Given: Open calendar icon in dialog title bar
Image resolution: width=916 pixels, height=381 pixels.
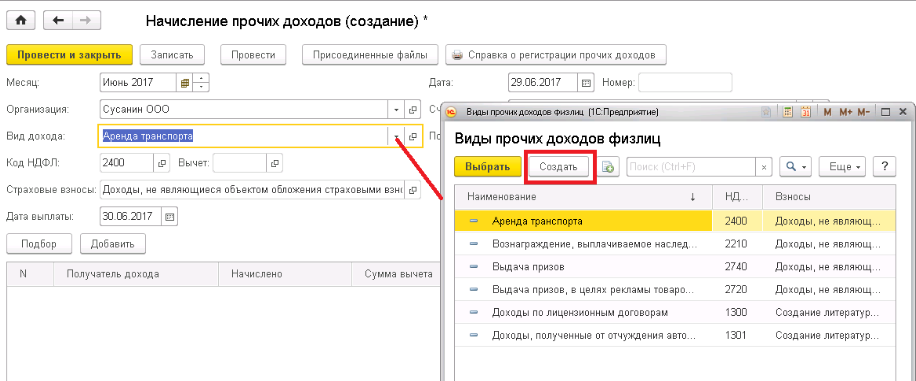Looking at the screenshot, I should pyautogui.click(x=806, y=112).
